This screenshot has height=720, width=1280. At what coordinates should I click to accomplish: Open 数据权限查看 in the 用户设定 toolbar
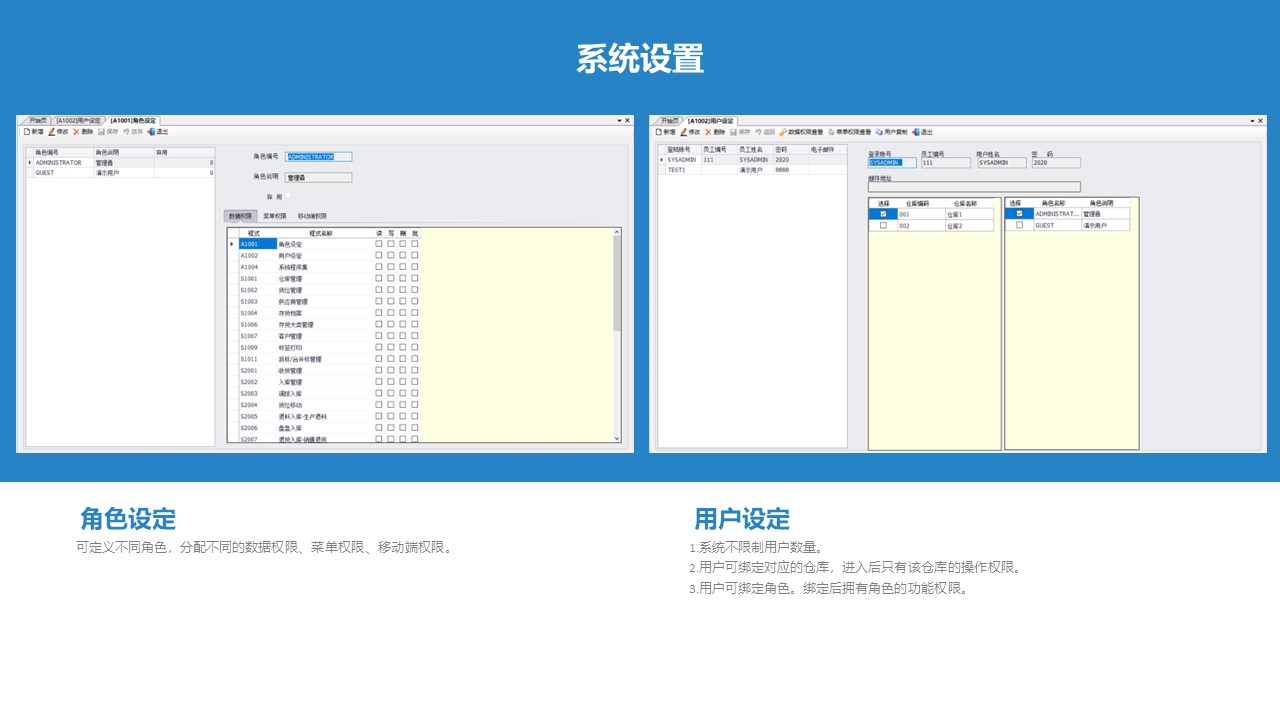pos(801,131)
